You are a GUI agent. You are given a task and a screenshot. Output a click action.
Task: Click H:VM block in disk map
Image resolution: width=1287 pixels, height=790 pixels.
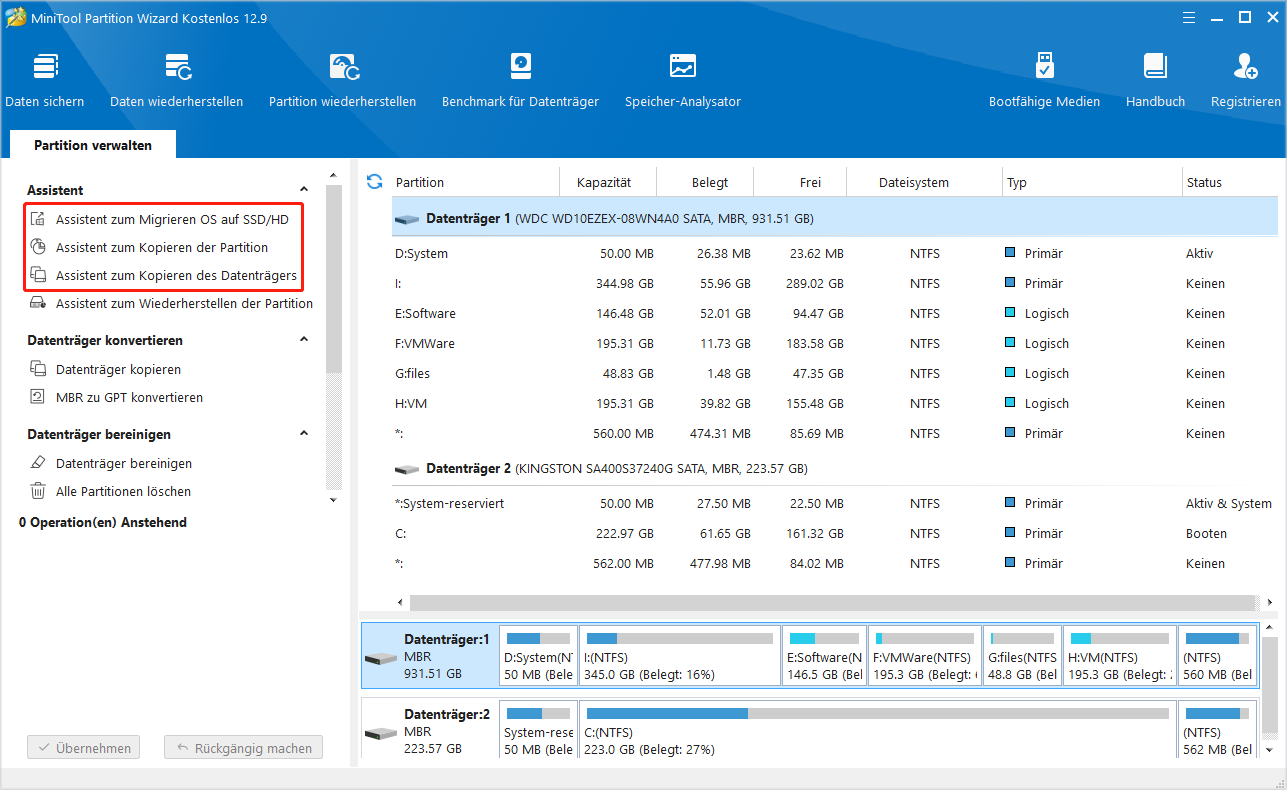[1120, 656]
